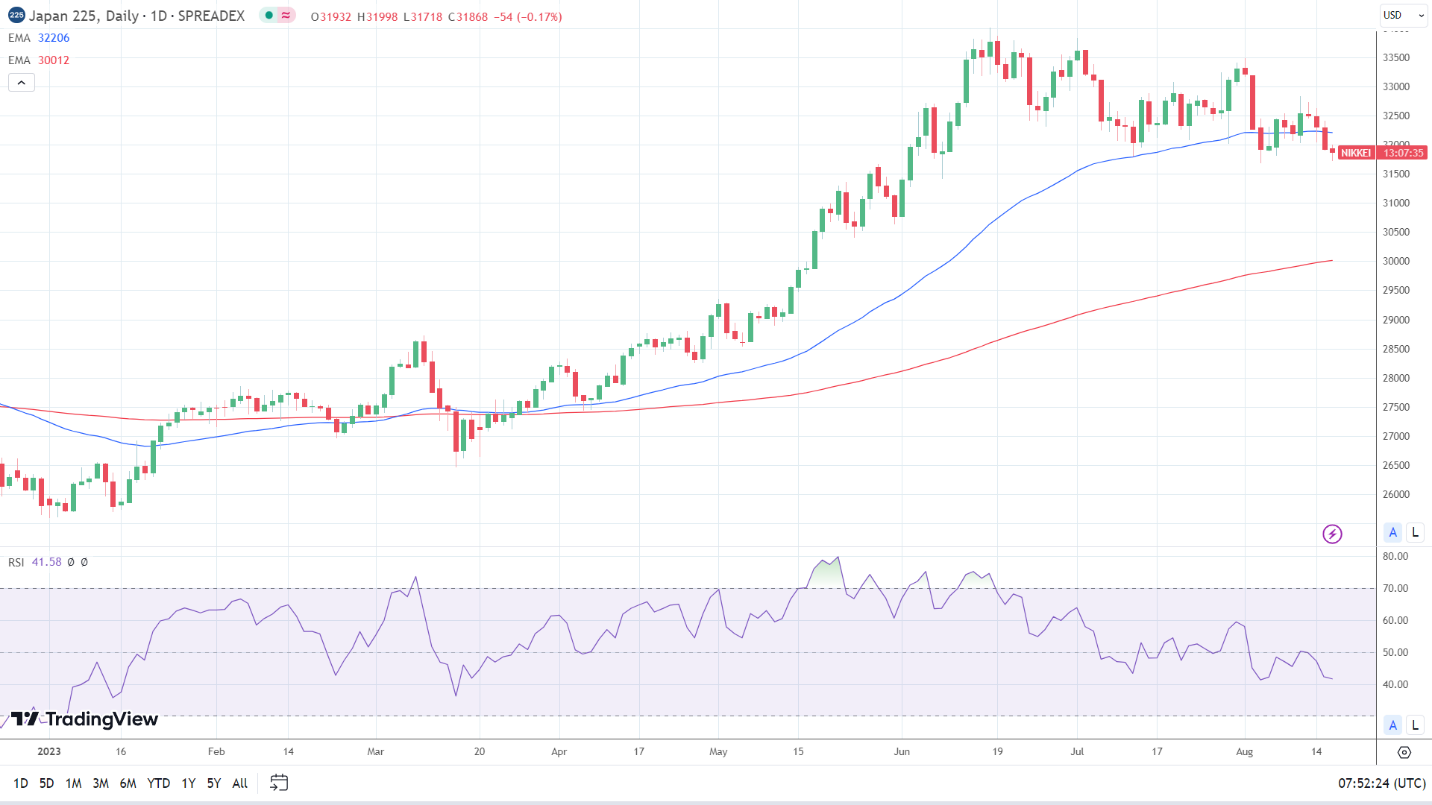The width and height of the screenshot is (1432, 805).
Task: Click the red NIKKEI price label
Action: 1355,152
